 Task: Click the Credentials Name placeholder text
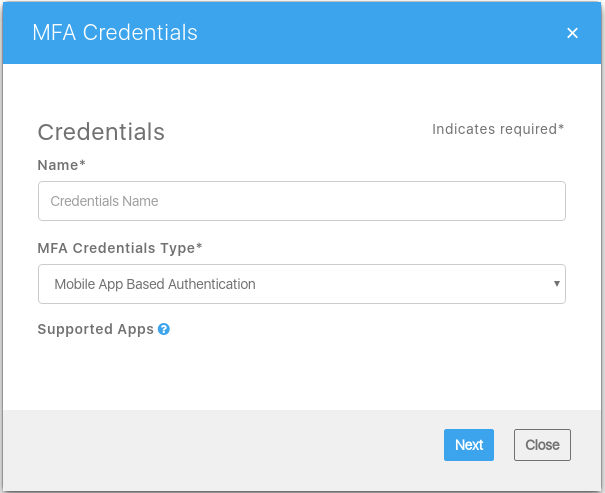pyautogui.click(x=104, y=201)
